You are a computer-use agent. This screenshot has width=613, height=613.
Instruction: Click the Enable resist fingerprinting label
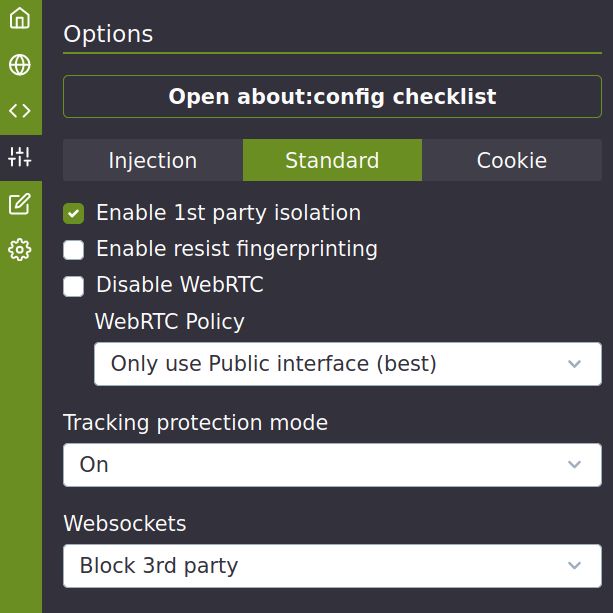point(237,249)
